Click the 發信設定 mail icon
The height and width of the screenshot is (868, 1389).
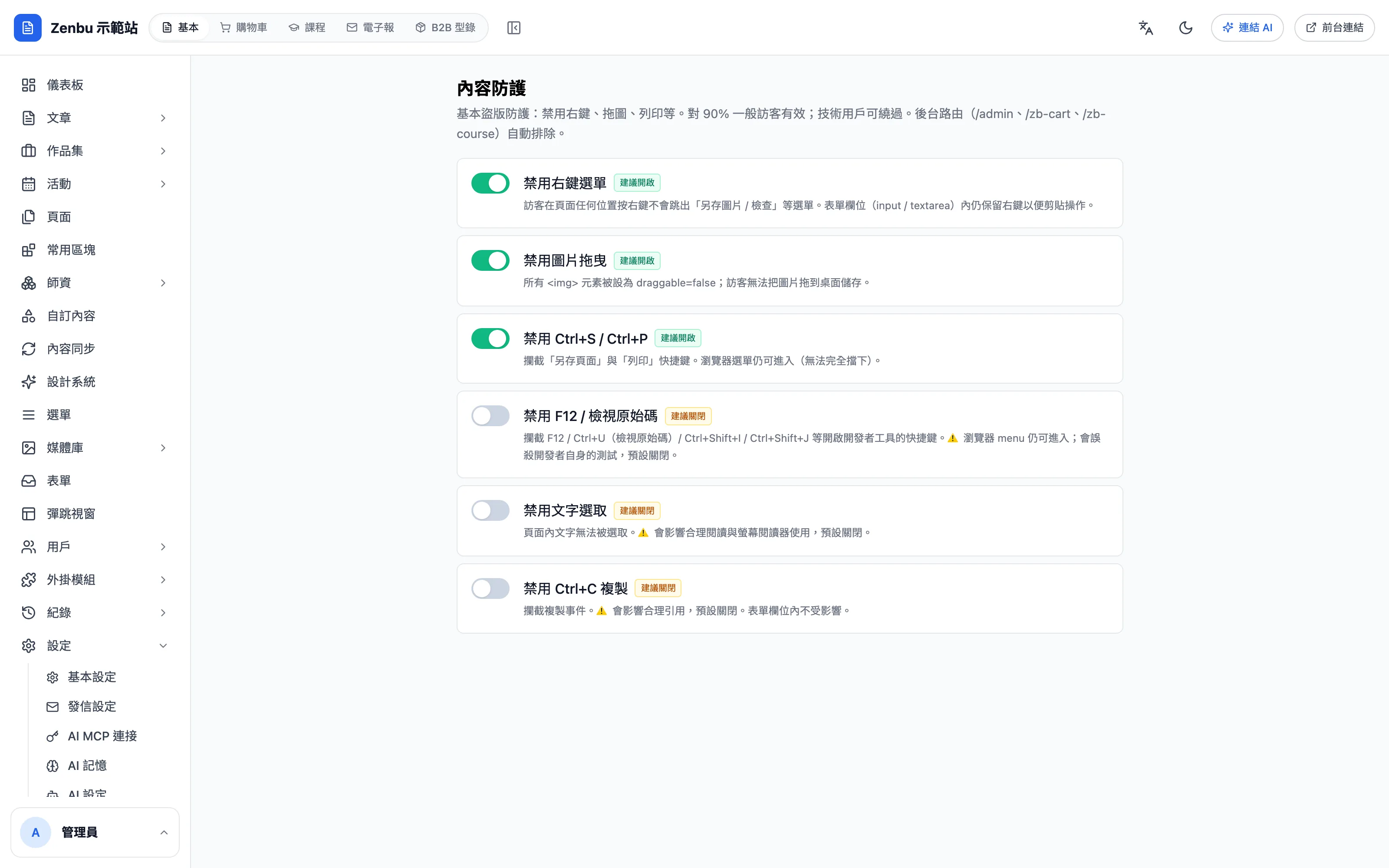(53, 707)
